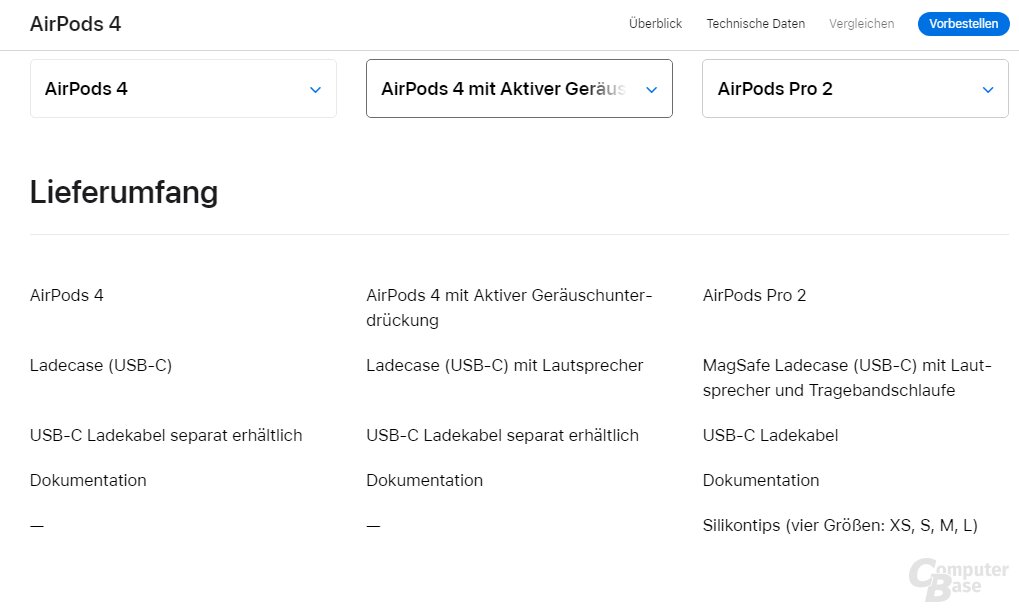This screenshot has height=612, width=1019.
Task: Click the chevron inside the highlighted middle selector
Action: (x=651, y=89)
